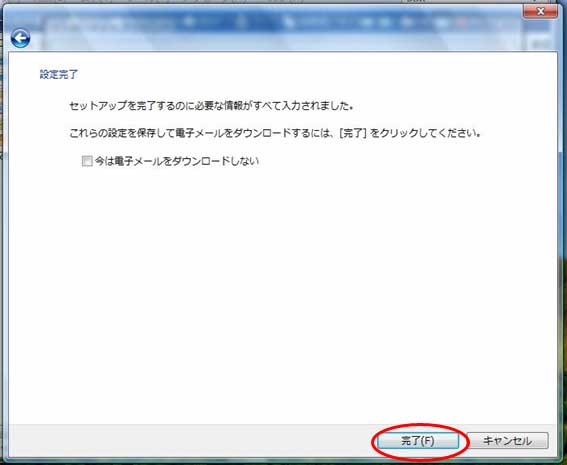Enable 今は電子メールをダウンロードしない checkbox
567x465 pixels.
(87, 161)
